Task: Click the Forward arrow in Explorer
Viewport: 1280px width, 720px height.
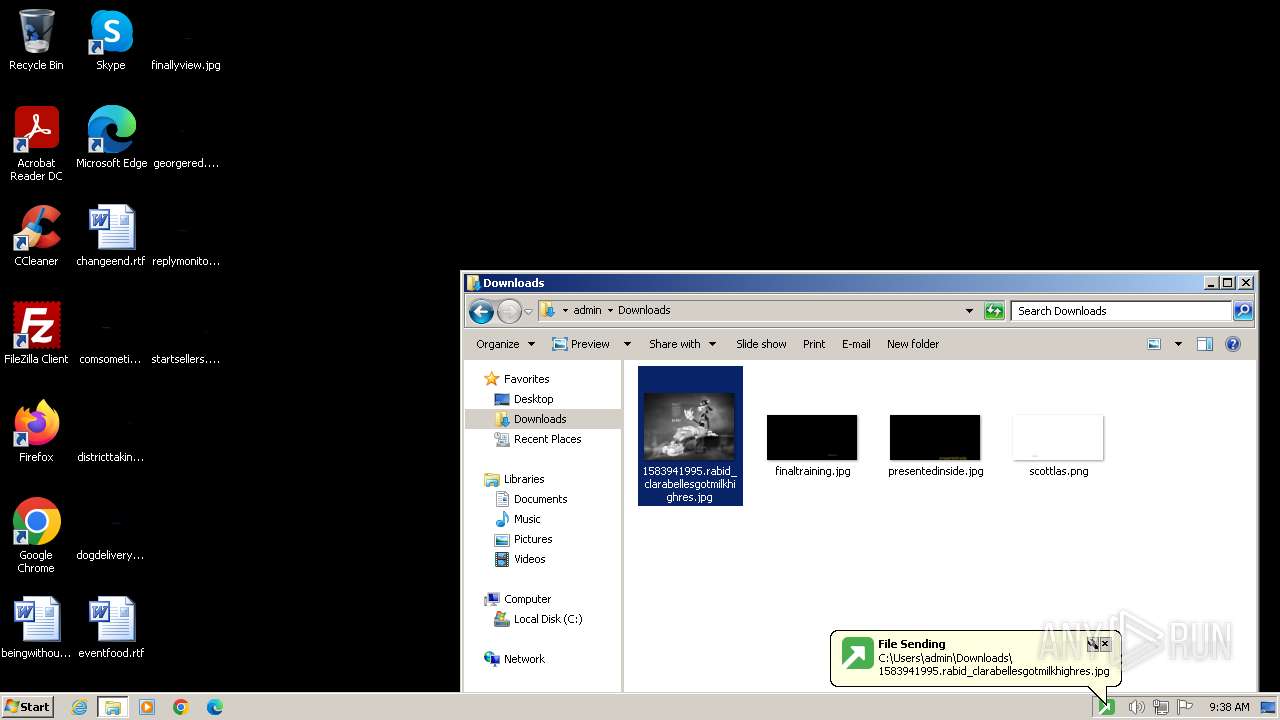Action: pyautogui.click(x=509, y=311)
